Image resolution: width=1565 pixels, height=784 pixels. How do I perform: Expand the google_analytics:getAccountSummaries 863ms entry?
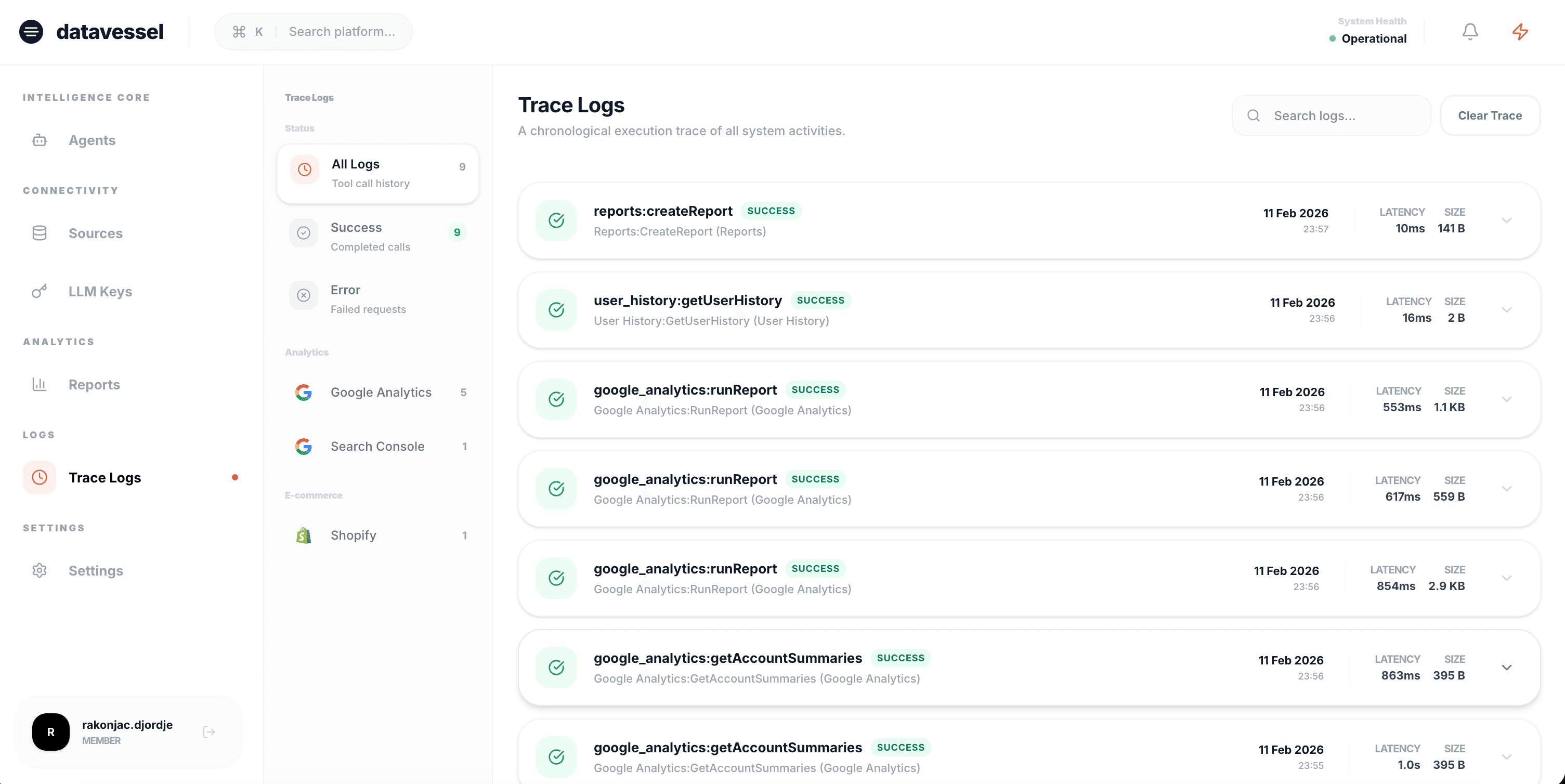pyautogui.click(x=1507, y=667)
